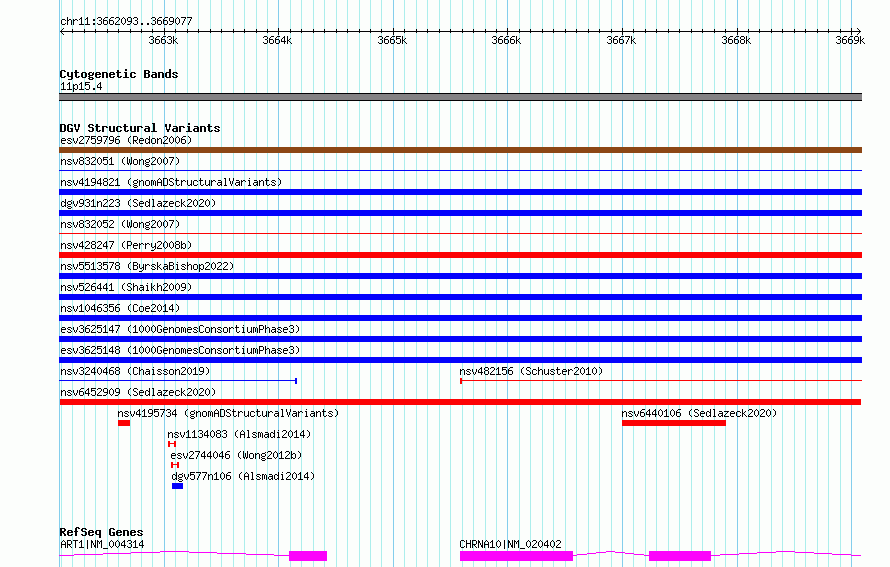This screenshot has width=890, height=567.
Task: Select nsv1134083 (Alsmadi2014) variant label
Action: (x=239, y=434)
